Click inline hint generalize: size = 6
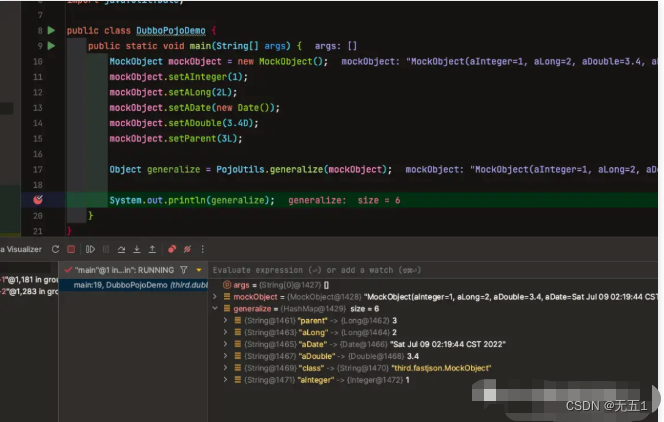 pyautogui.click(x=344, y=200)
